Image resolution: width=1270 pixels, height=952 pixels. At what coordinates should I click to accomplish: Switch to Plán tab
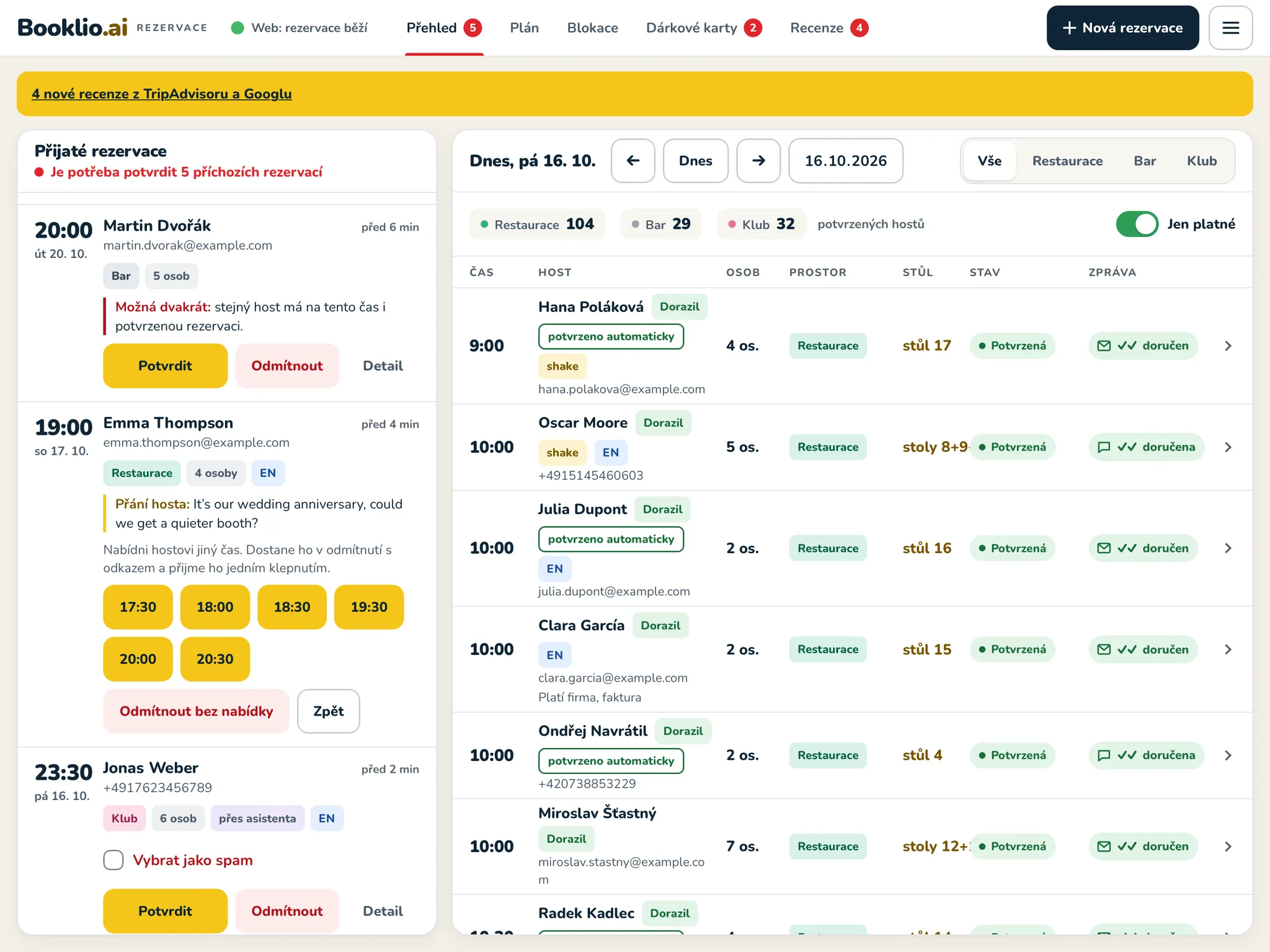pos(525,28)
